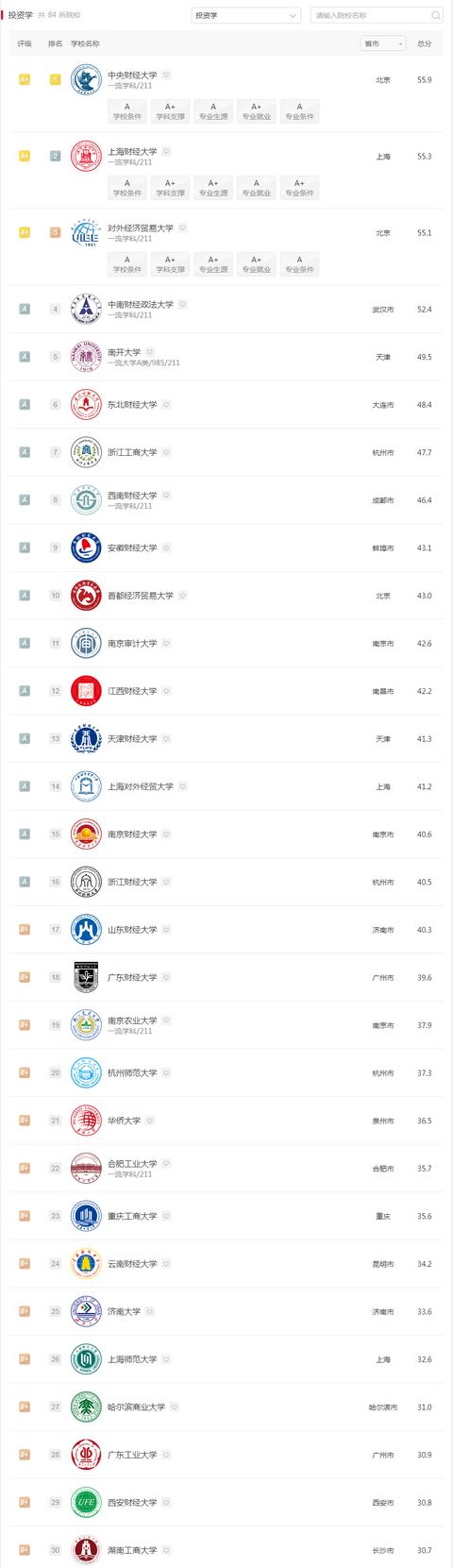Toggle the heart icon beside 上海财经大学
Viewport: 453px width, 1568px height.
click(x=166, y=151)
